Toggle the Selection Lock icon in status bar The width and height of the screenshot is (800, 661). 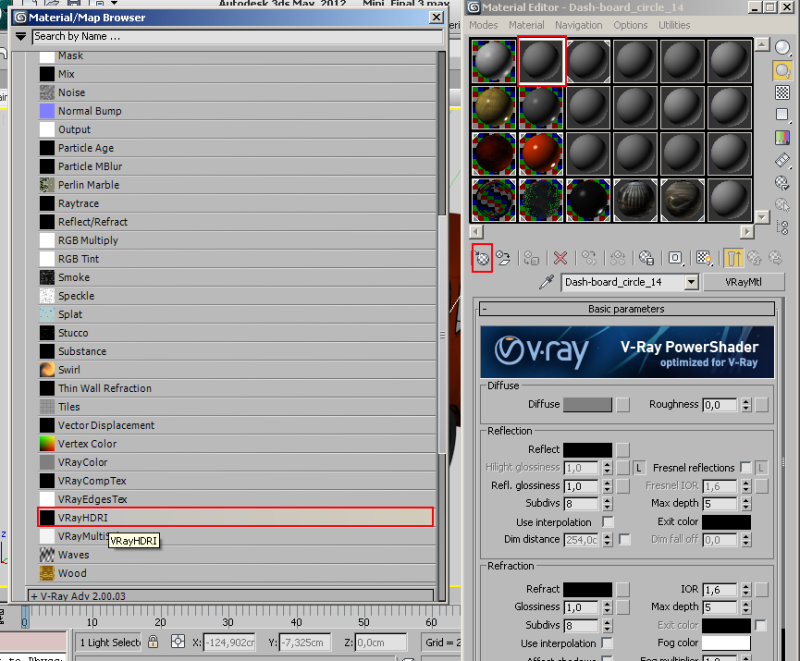(x=153, y=642)
